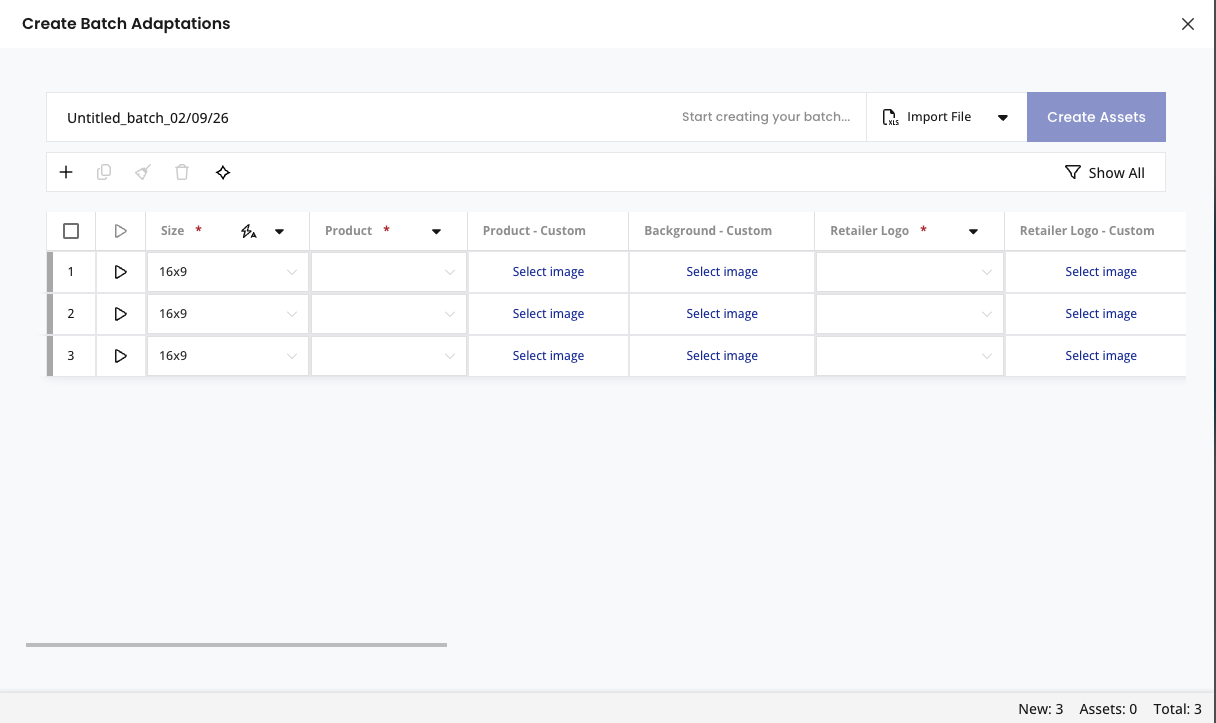
Task: Click the filter funnel icon
Action: [1073, 172]
